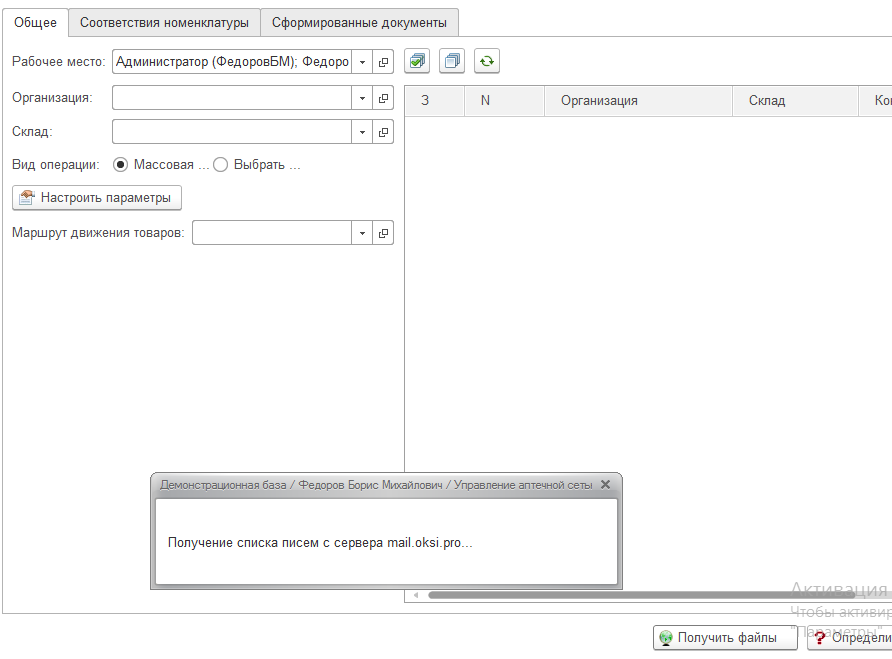The image size is (892, 659).
Task: Click the uncheck all rows icon
Action: click(x=452, y=61)
